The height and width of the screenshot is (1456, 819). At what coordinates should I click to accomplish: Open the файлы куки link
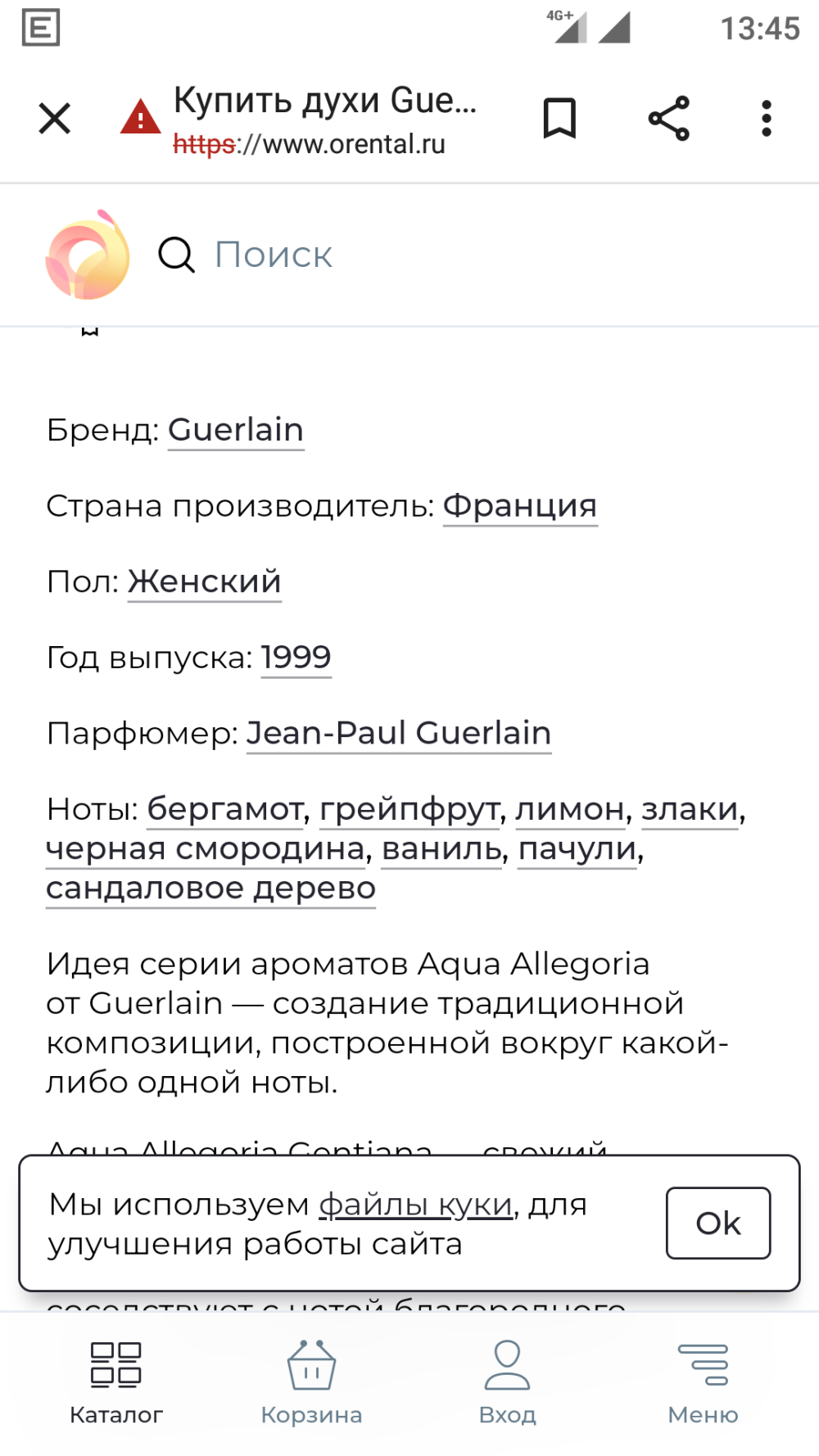pos(414,1204)
